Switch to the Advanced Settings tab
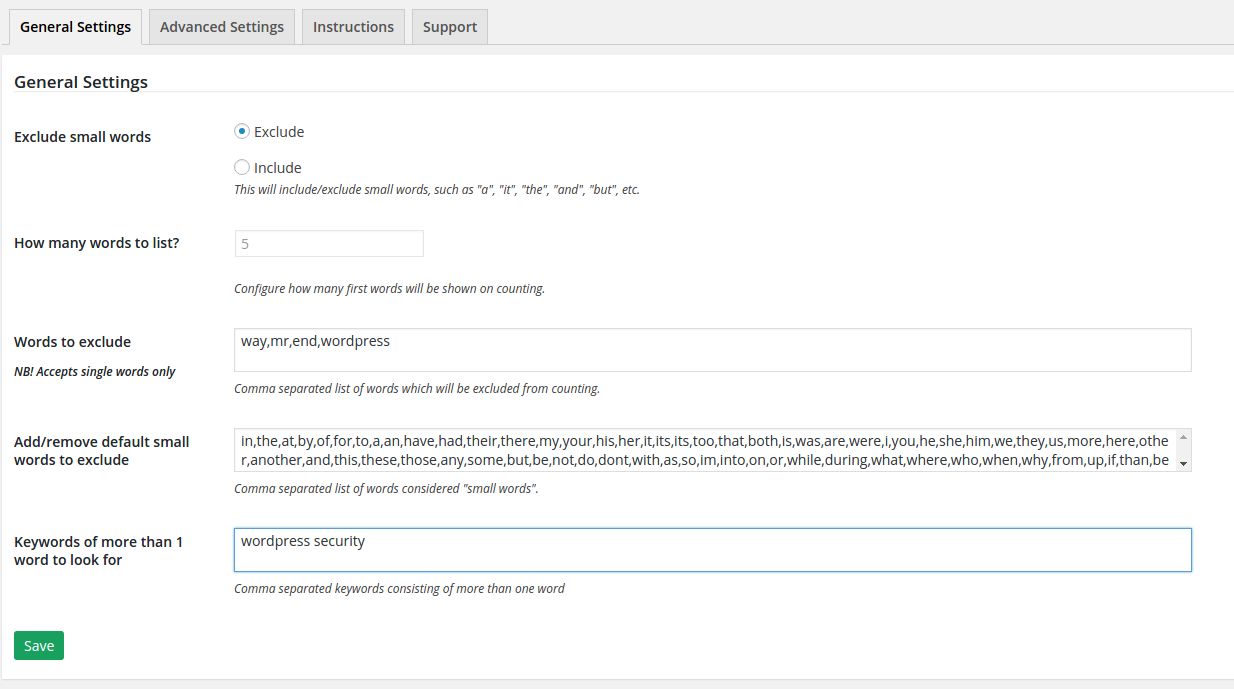 click(222, 27)
